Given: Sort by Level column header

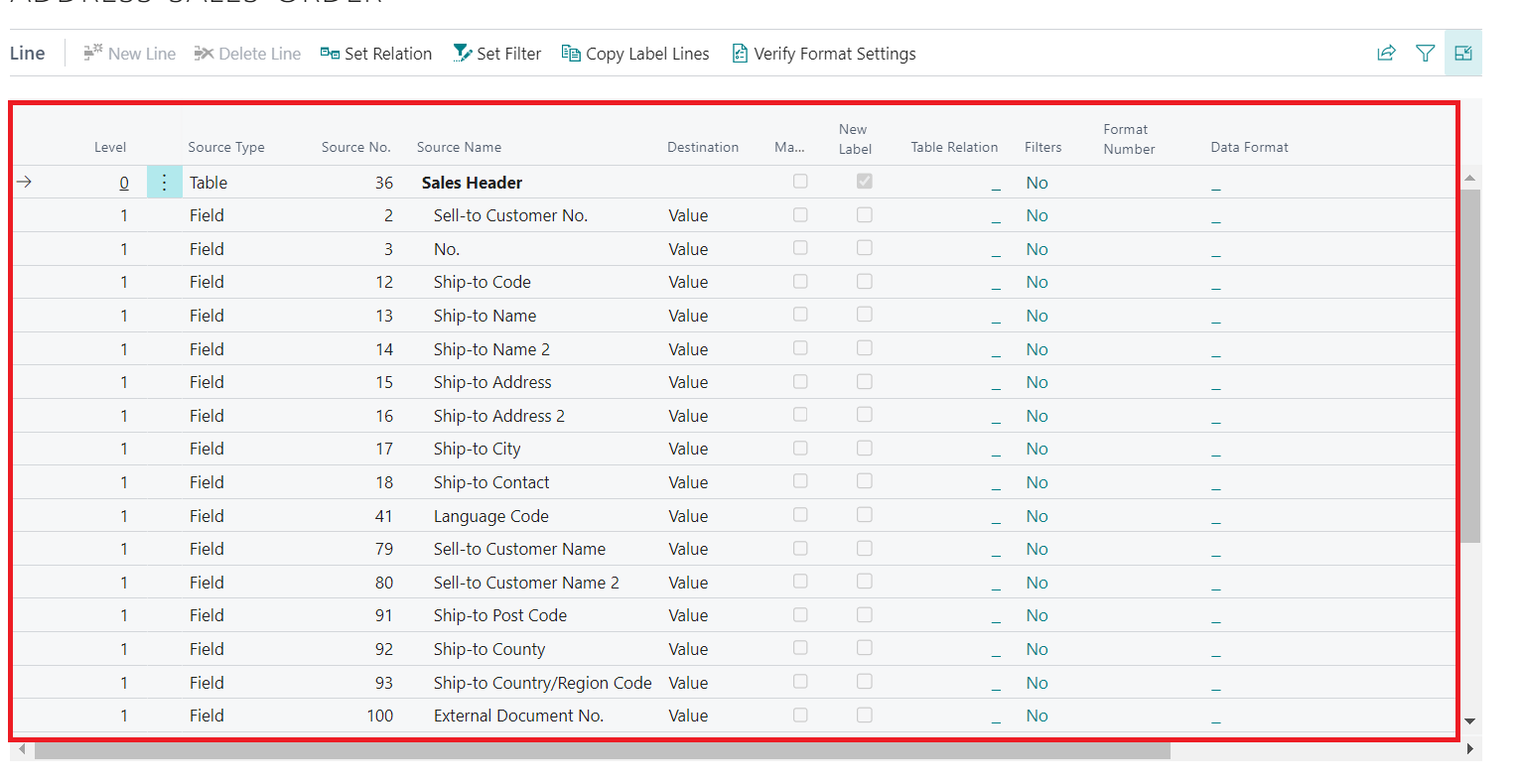Looking at the screenshot, I should tap(110, 147).
